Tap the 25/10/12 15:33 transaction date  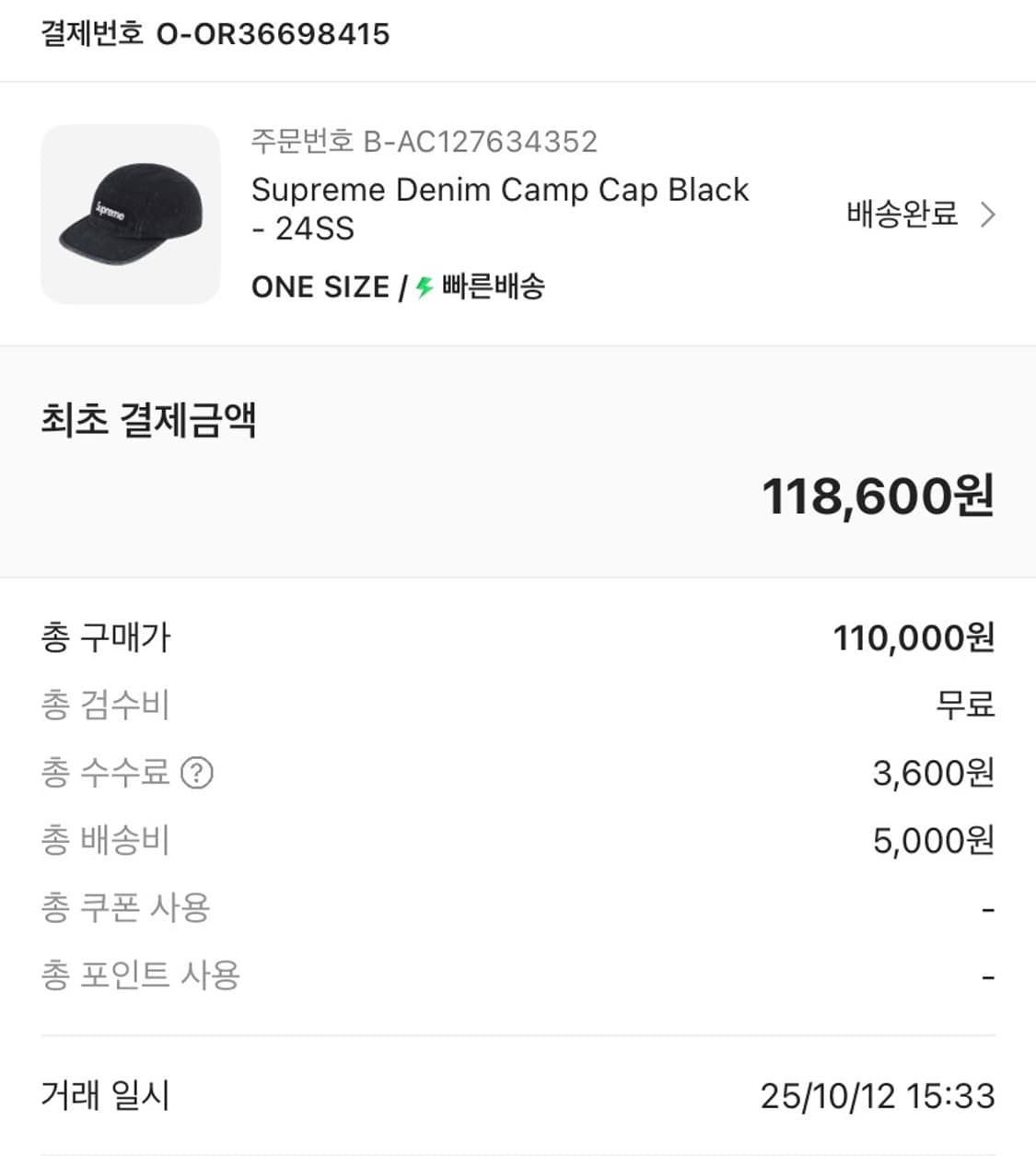[877, 1096]
